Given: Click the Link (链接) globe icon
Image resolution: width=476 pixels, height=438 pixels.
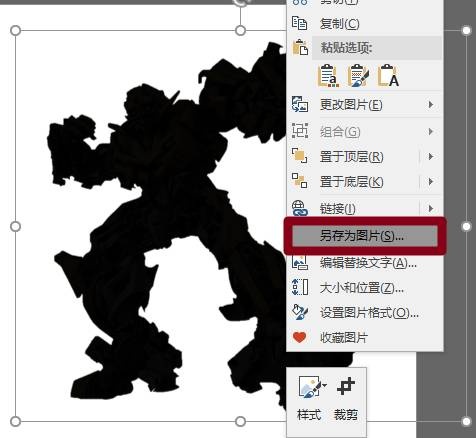Looking at the screenshot, I should (299, 208).
